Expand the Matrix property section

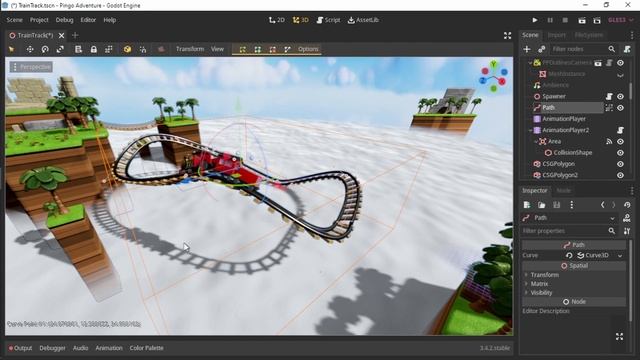(x=539, y=284)
